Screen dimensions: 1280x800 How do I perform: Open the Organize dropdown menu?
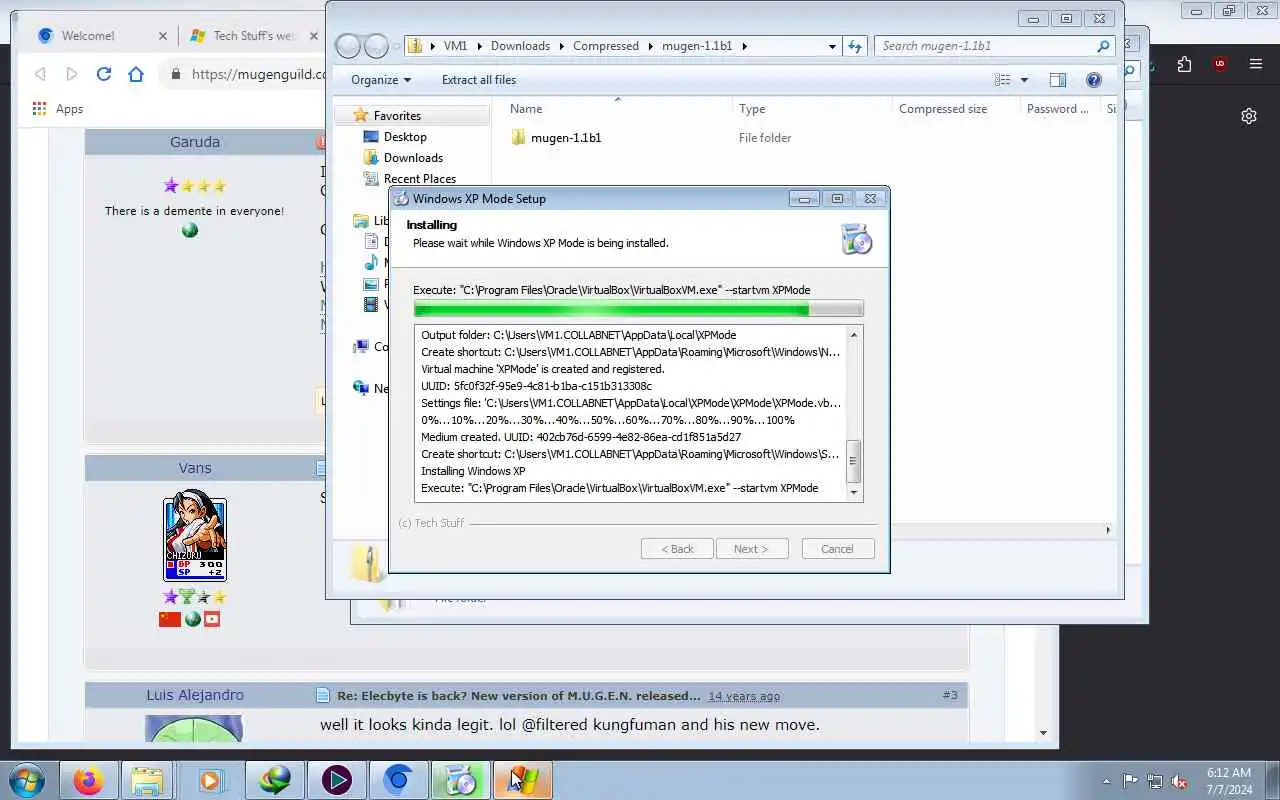[x=381, y=80]
